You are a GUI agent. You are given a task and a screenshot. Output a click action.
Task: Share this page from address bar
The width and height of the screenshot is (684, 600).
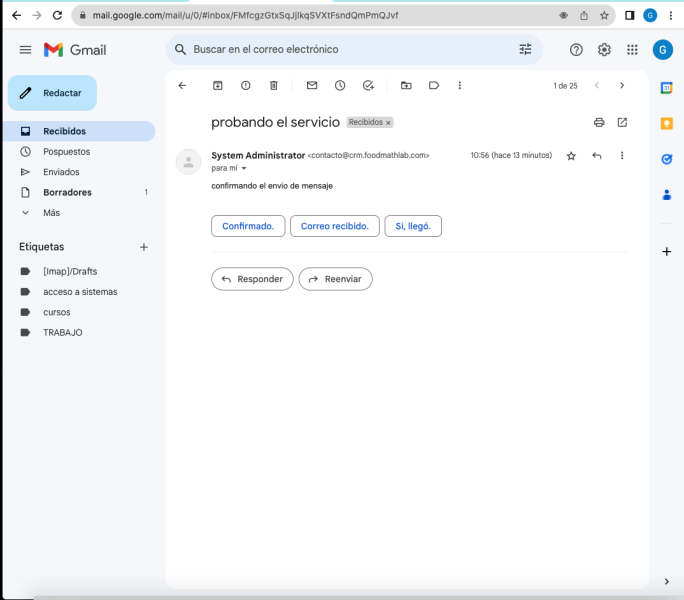(584, 16)
